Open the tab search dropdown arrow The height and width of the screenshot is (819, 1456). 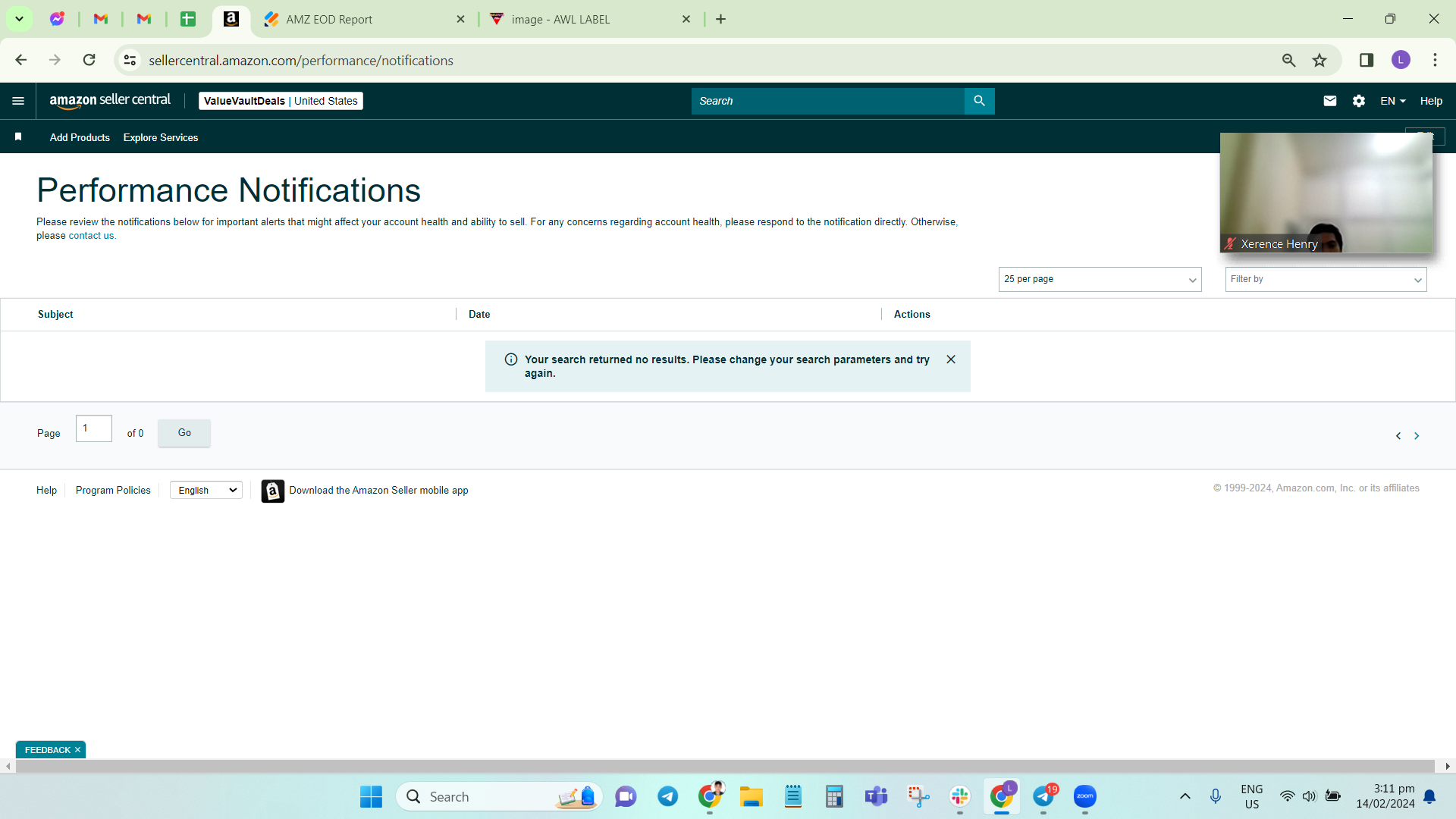point(19,19)
